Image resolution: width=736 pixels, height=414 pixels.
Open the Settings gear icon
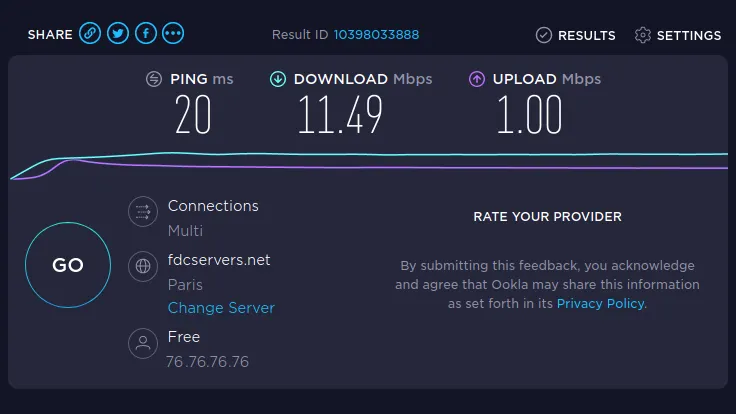(x=643, y=35)
